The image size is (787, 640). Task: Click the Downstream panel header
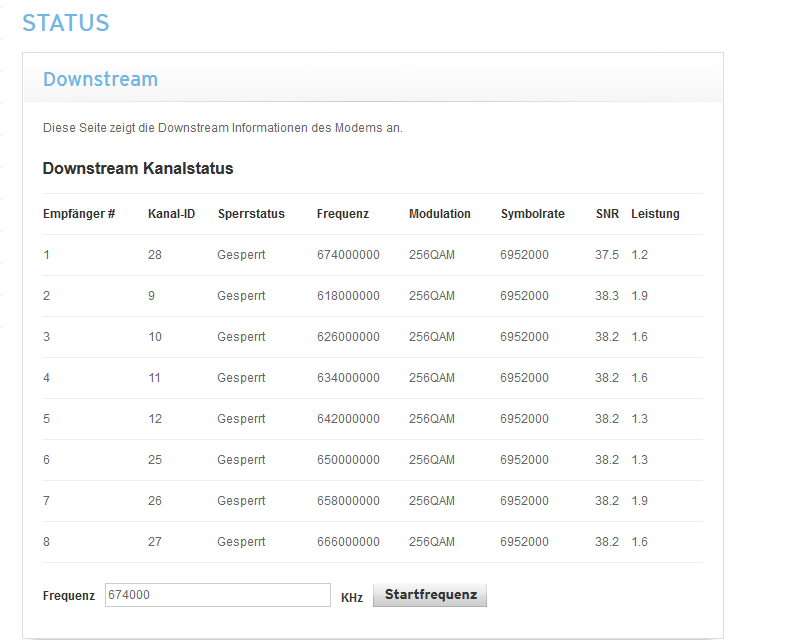click(100, 79)
